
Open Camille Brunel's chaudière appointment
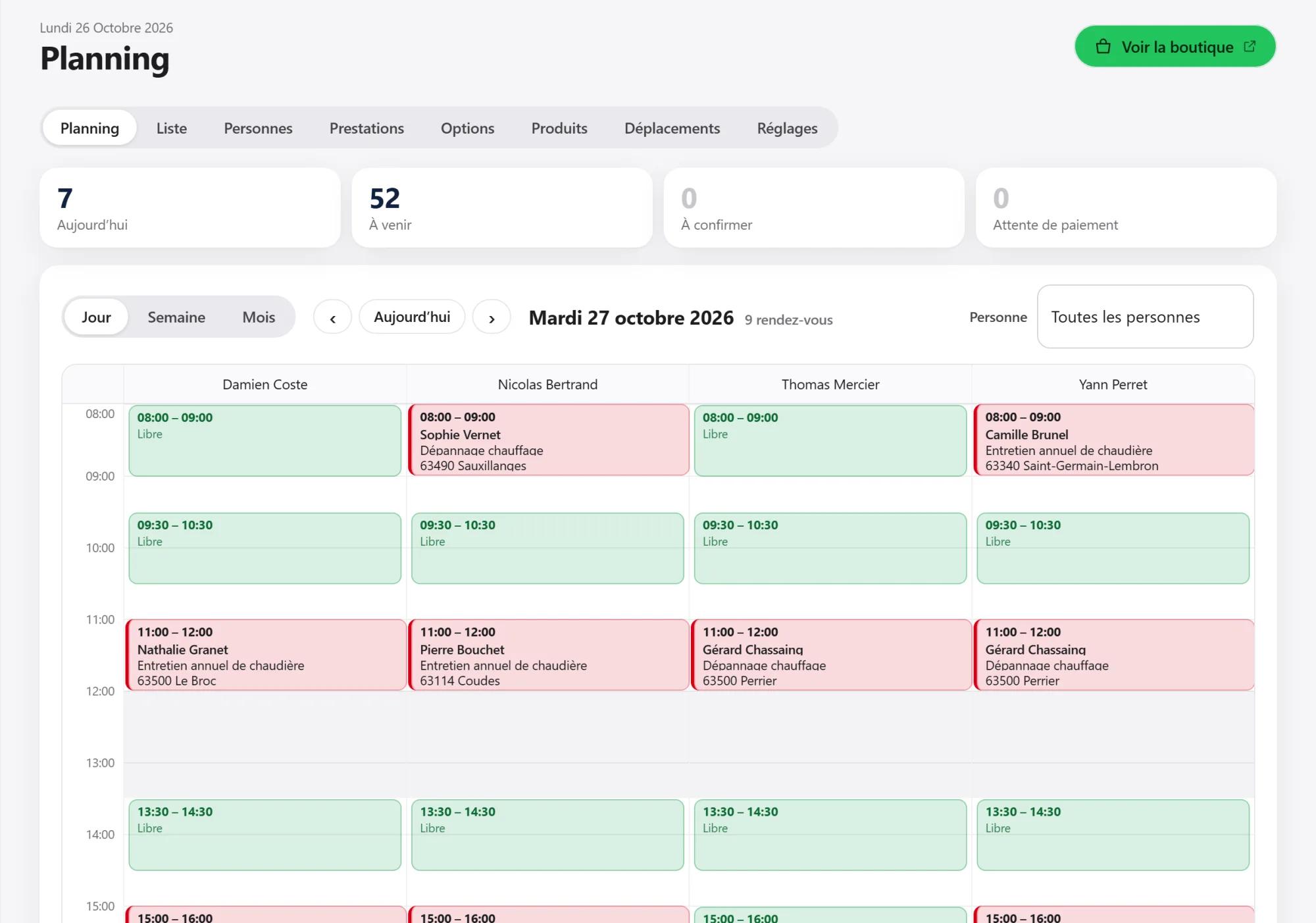pyautogui.click(x=1113, y=440)
